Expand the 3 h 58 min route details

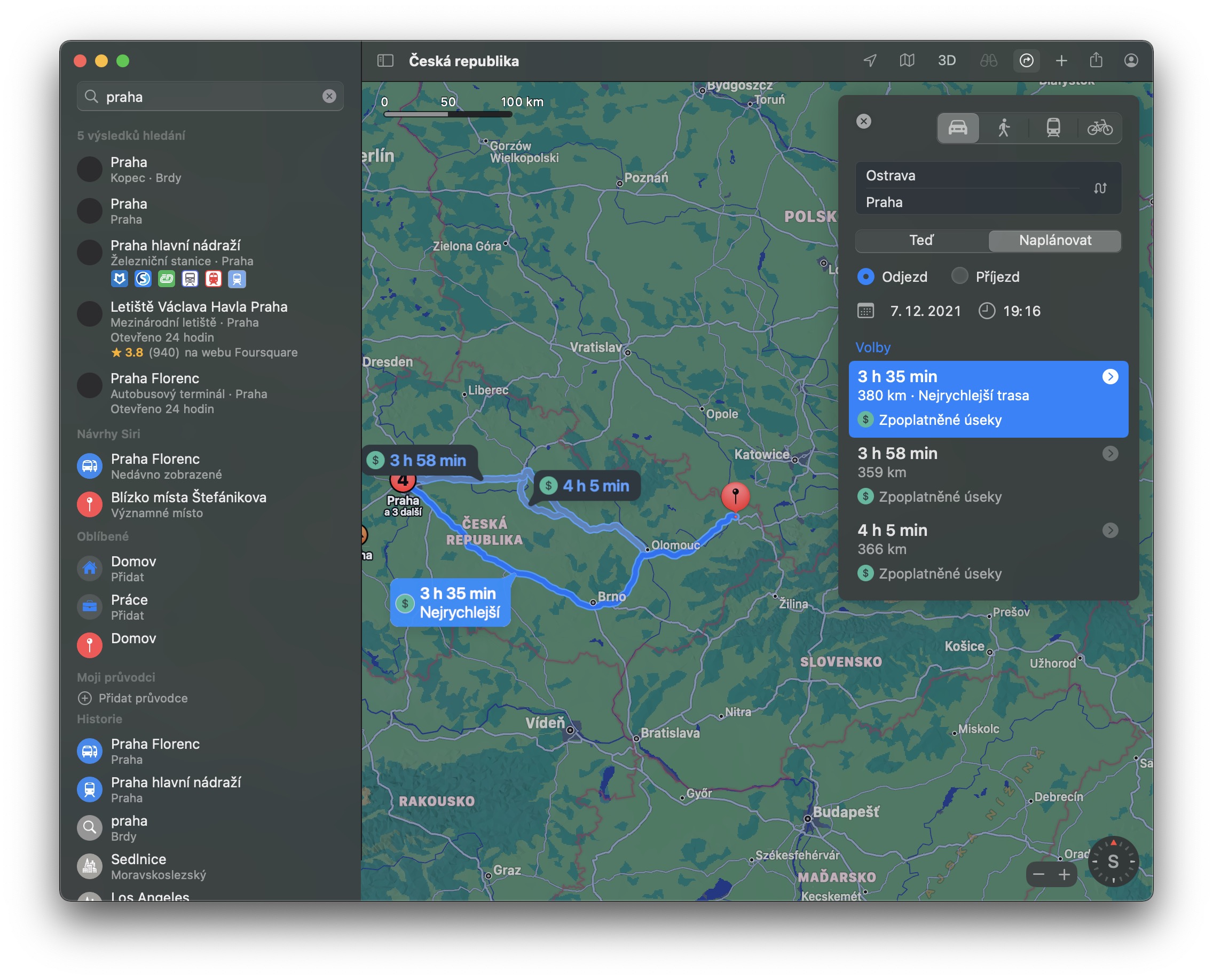(1109, 453)
